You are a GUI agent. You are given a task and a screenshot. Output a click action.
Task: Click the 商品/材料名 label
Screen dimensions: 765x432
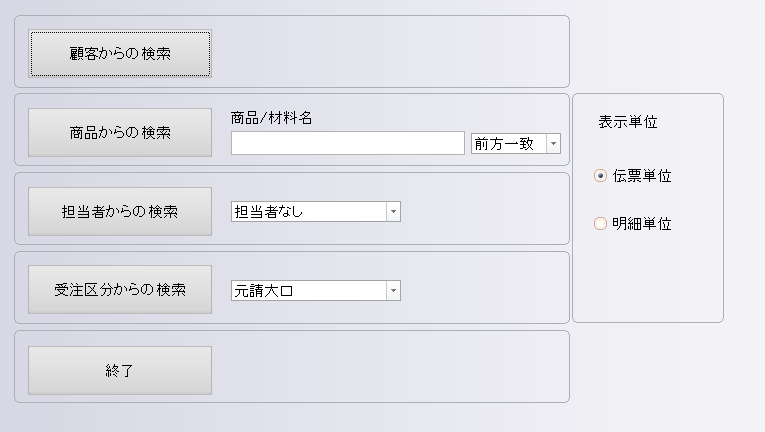pos(271,118)
